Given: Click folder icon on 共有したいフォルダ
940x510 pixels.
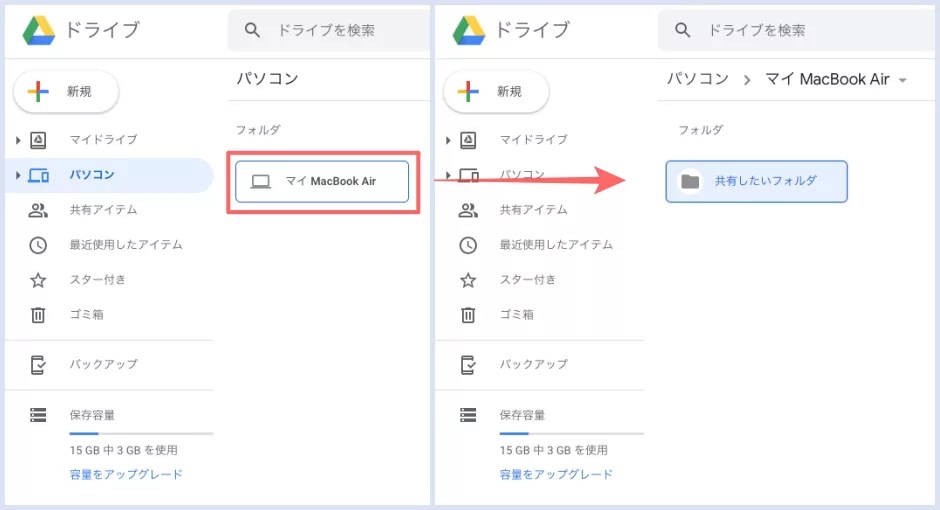Looking at the screenshot, I should tap(690, 181).
